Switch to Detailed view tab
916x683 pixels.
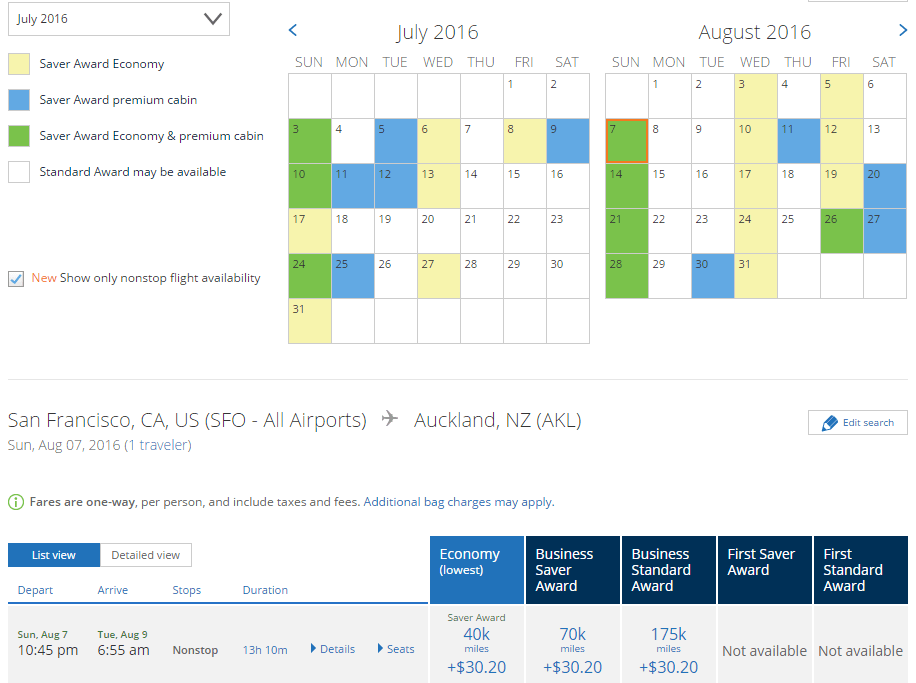[145, 555]
